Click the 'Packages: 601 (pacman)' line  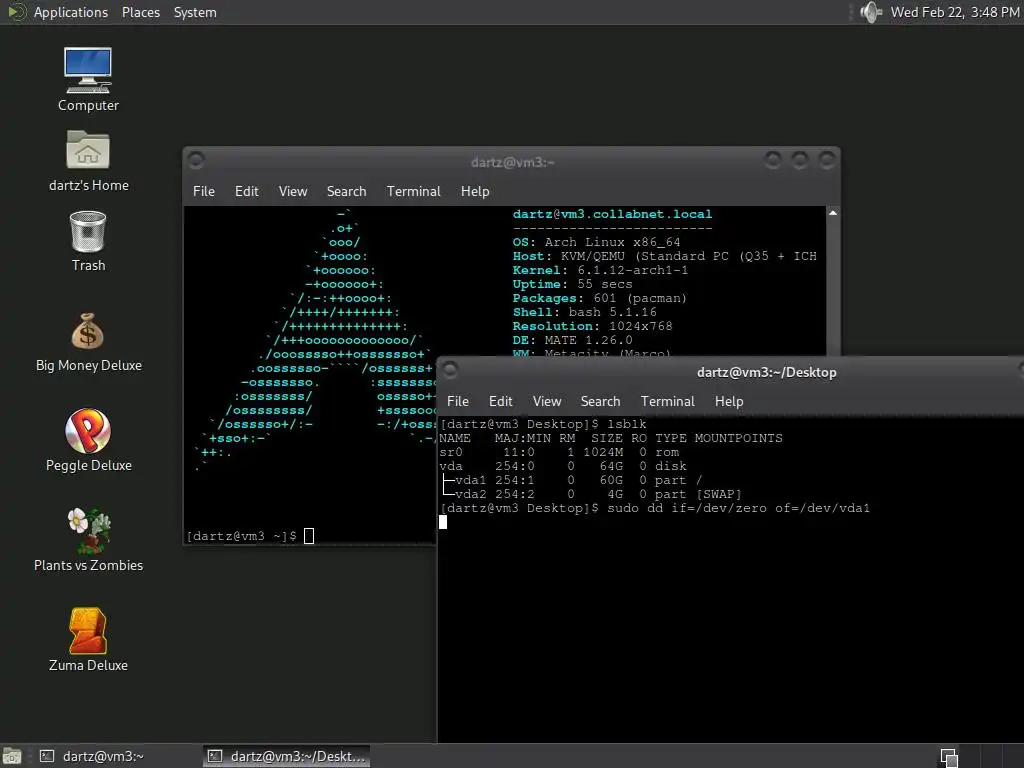(600, 298)
